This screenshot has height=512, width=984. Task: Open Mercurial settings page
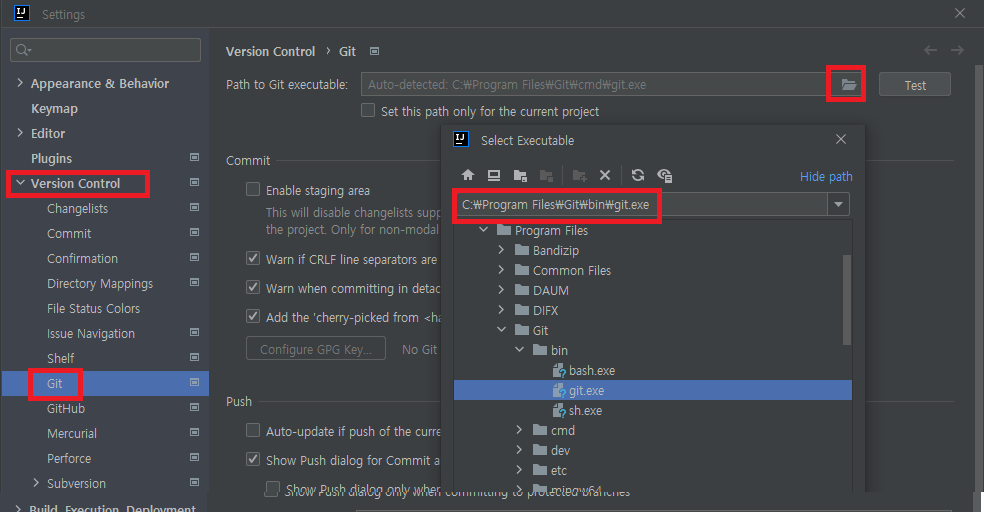[72, 434]
